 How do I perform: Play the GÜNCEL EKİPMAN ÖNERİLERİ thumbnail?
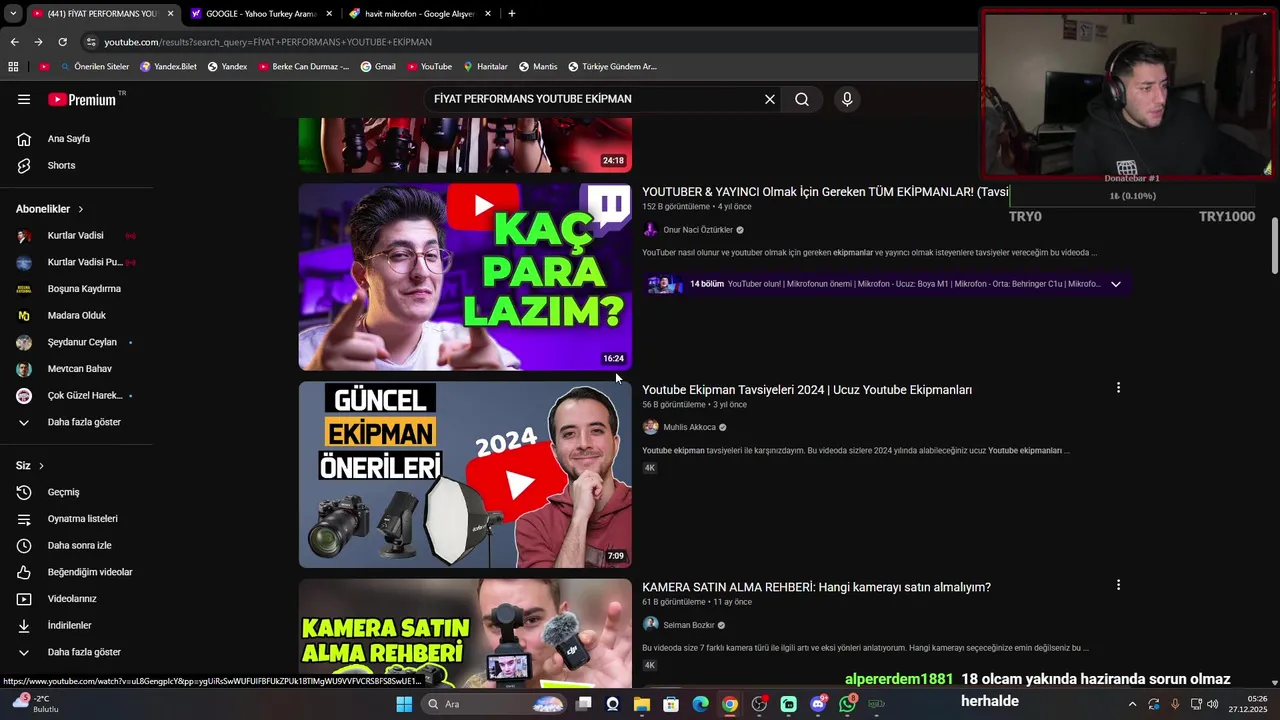pyautogui.click(x=465, y=474)
